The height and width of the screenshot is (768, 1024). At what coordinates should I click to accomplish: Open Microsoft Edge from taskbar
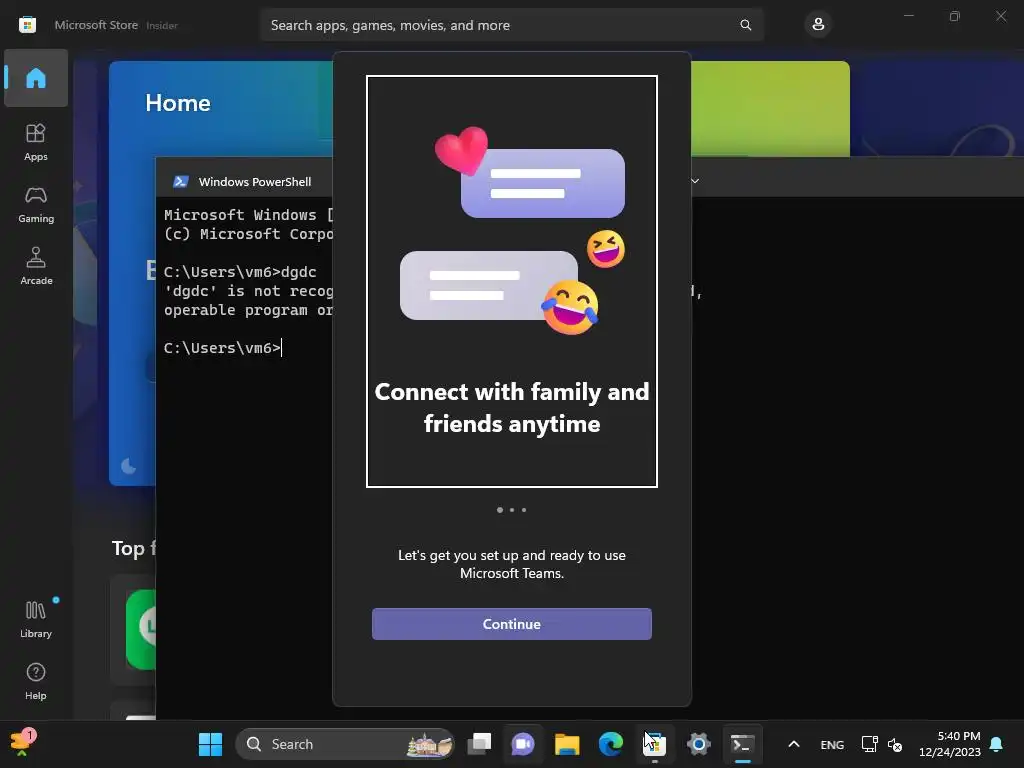point(611,744)
